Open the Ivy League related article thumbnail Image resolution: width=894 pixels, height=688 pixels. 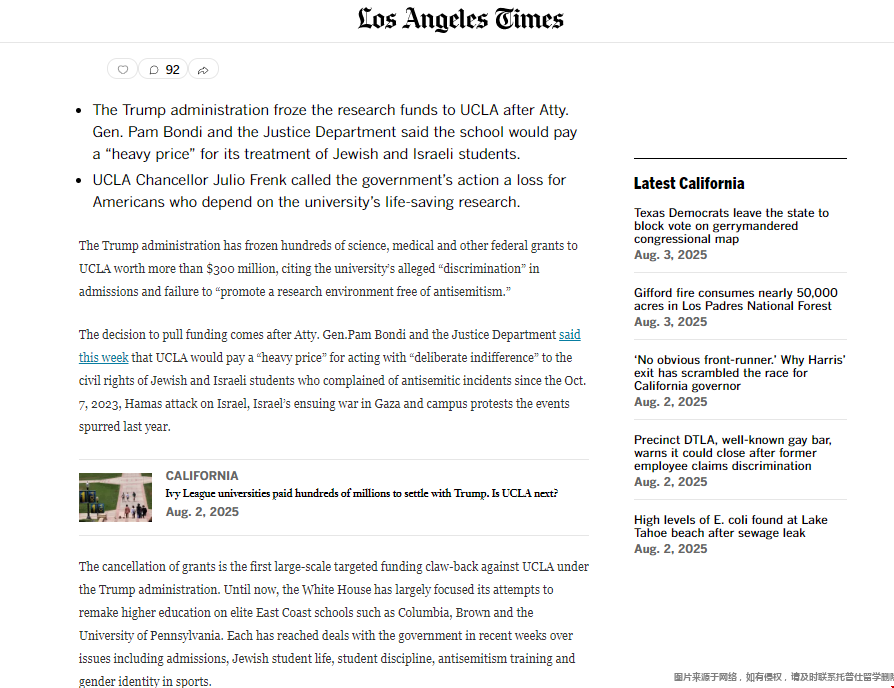[115, 497]
